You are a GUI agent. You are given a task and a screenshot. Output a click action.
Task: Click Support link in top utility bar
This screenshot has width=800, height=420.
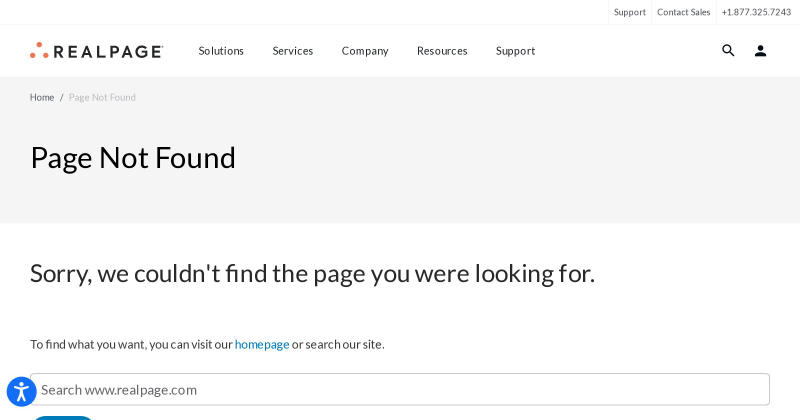click(x=630, y=12)
